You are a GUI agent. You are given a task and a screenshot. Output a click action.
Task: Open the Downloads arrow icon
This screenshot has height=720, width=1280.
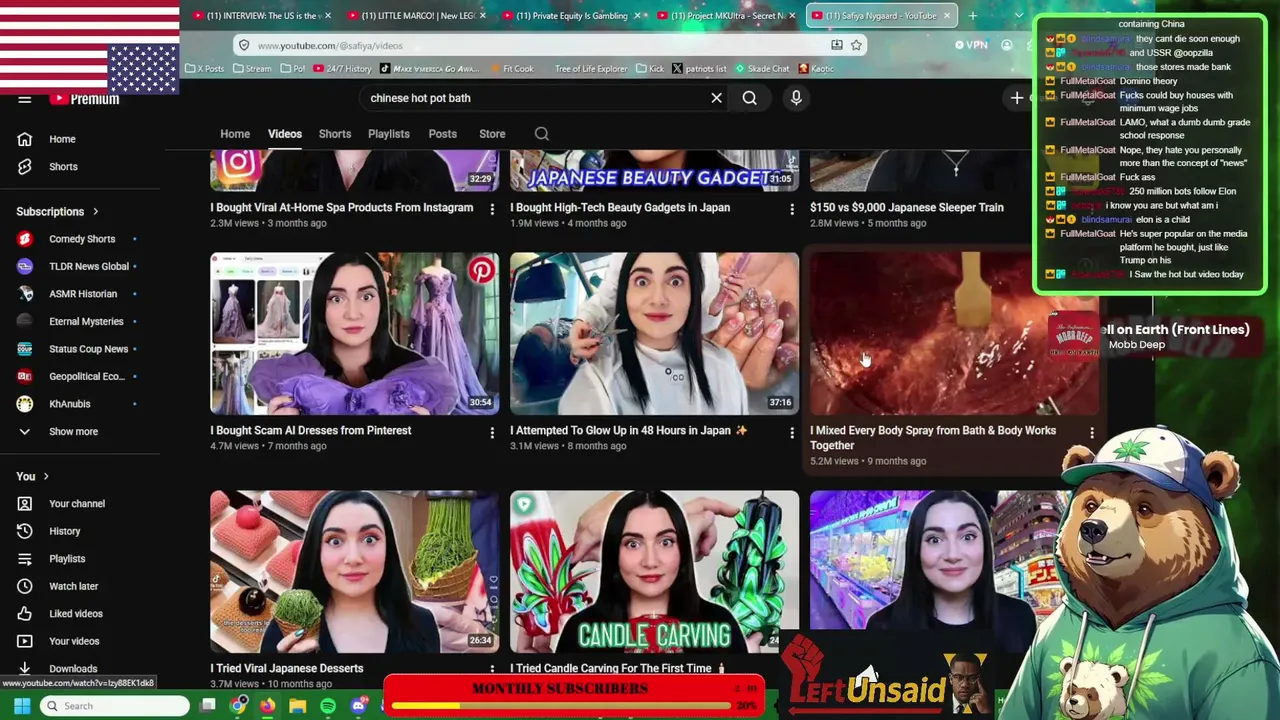(24, 668)
